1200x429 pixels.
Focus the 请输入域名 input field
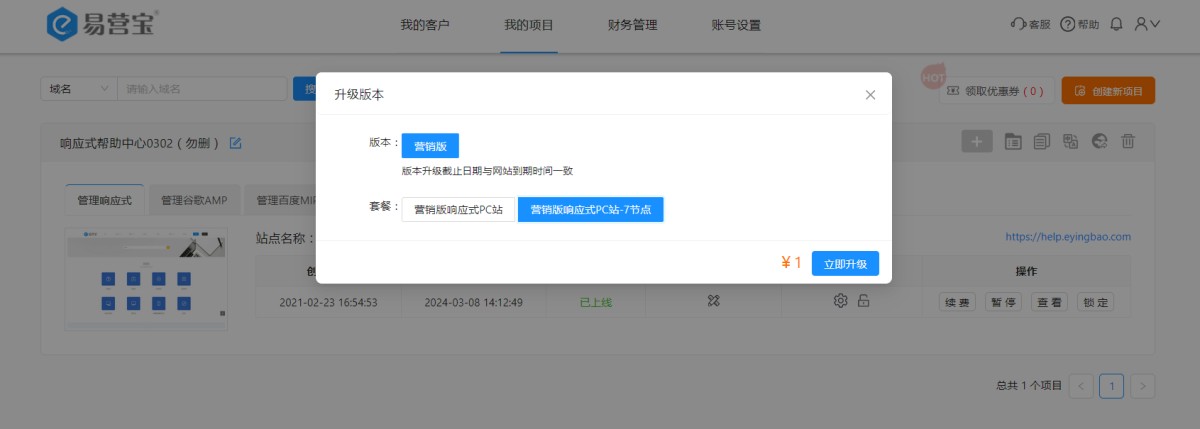(202, 89)
